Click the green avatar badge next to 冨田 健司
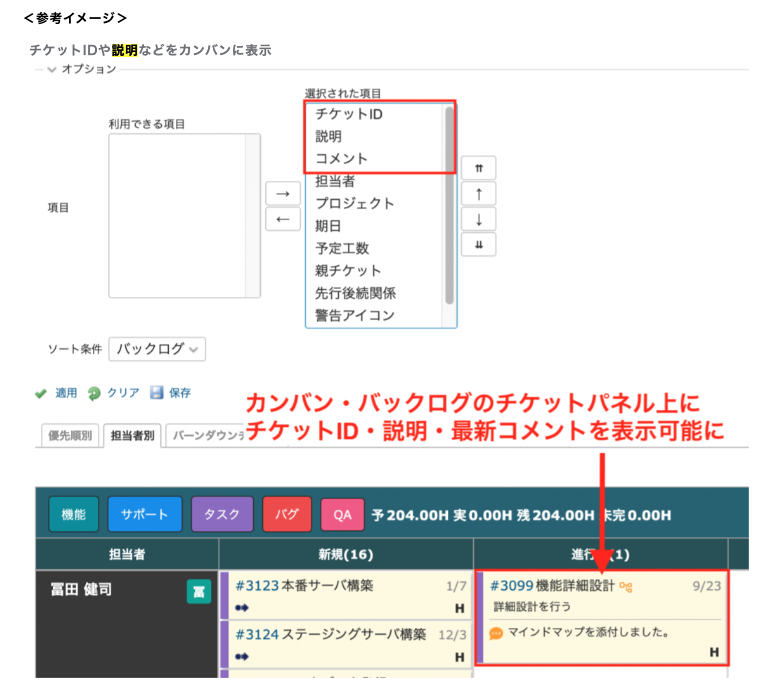This screenshot has height=686, width=782. click(199, 592)
